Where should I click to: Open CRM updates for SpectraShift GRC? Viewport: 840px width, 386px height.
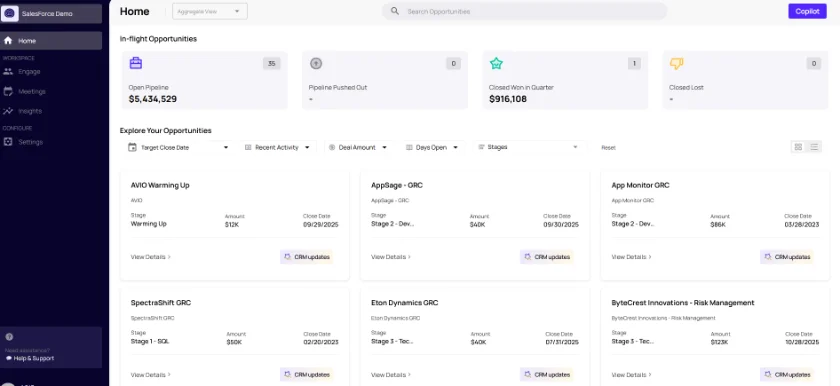point(307,375)
